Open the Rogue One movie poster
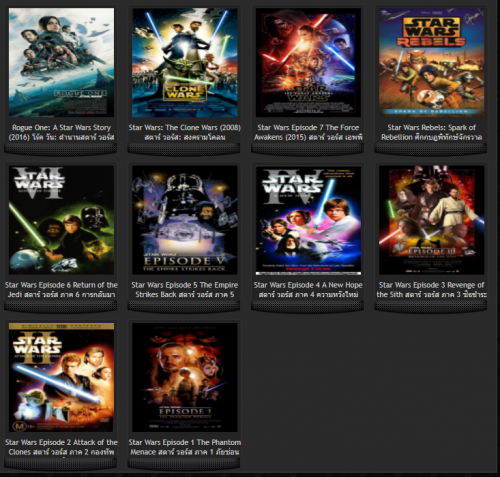500x477 pixels. (x=61, y=63)
